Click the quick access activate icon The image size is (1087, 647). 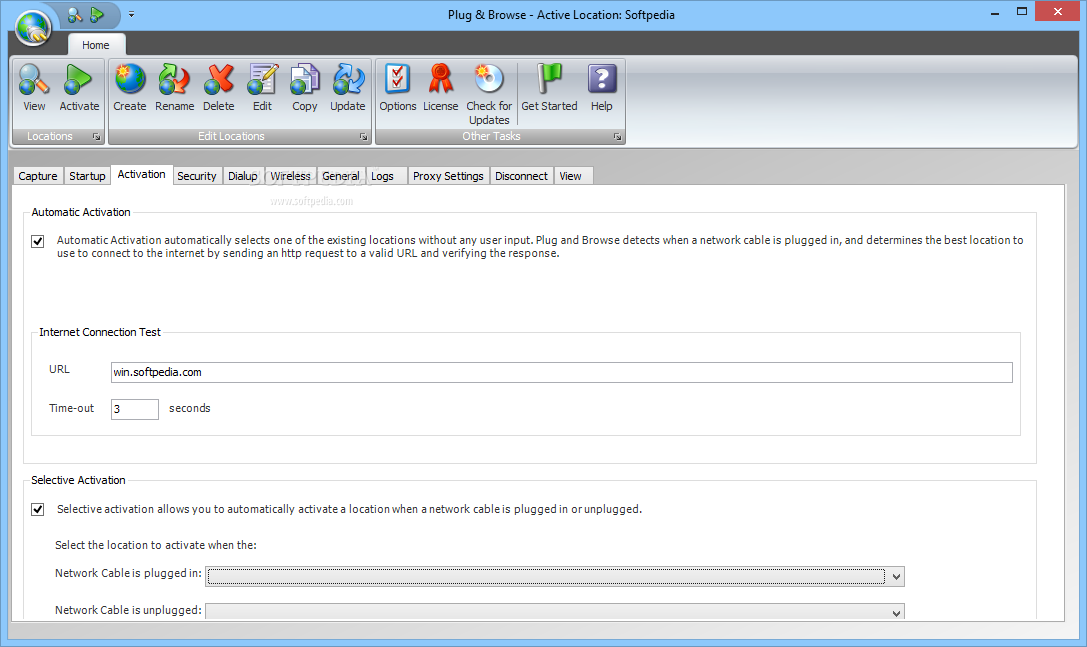click(97, 15)
